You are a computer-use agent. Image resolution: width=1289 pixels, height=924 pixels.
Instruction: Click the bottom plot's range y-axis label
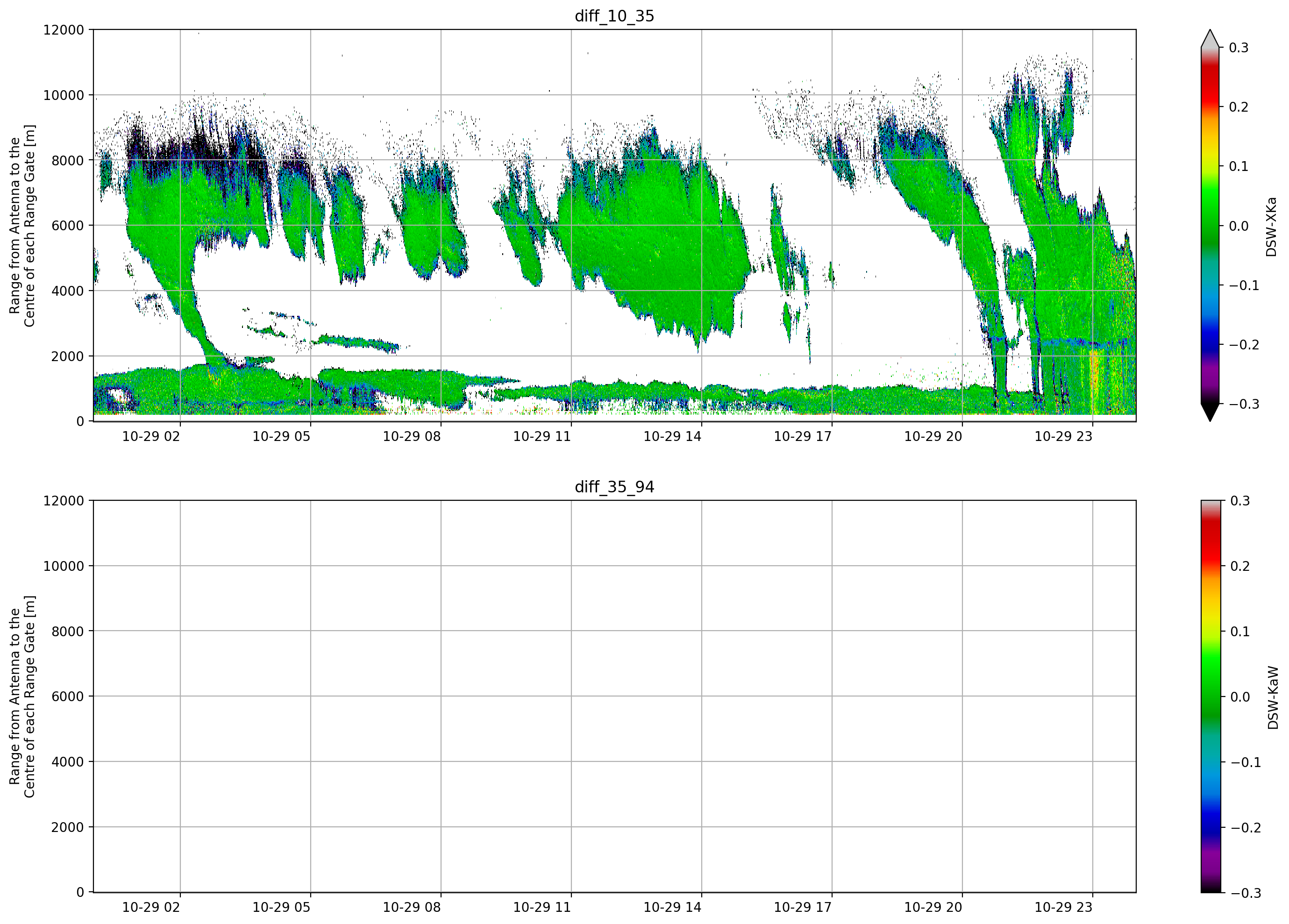(22, 697)
